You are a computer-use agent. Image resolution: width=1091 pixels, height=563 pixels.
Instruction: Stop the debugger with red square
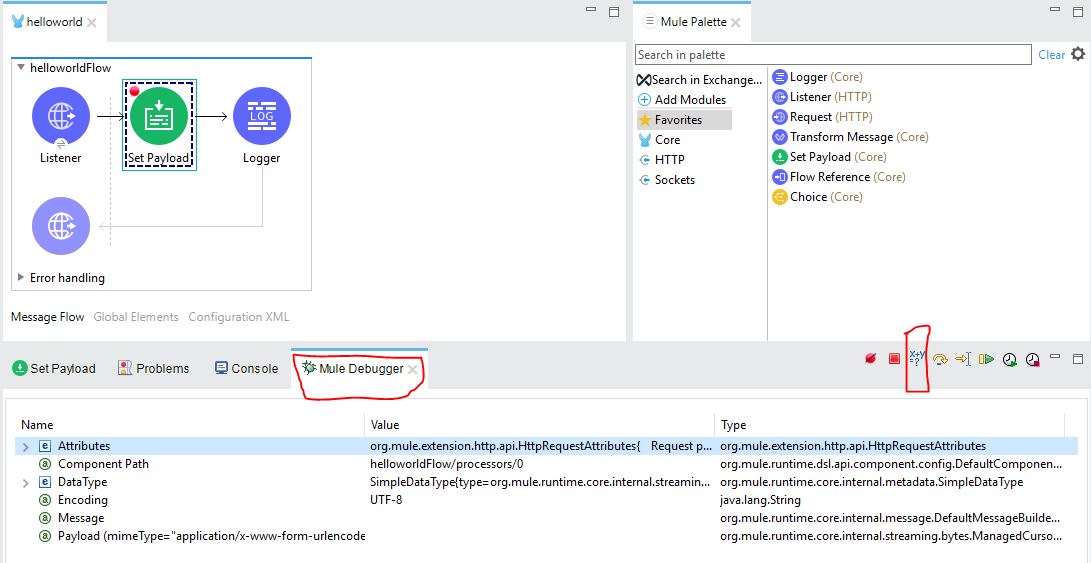coord(894,359)
